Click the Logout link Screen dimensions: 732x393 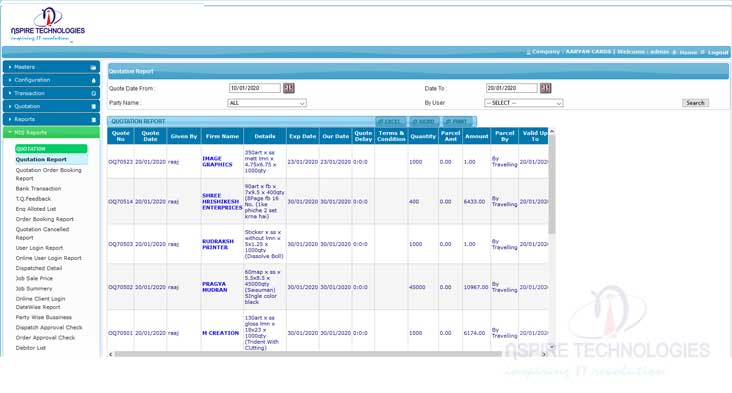coord(718,52)
